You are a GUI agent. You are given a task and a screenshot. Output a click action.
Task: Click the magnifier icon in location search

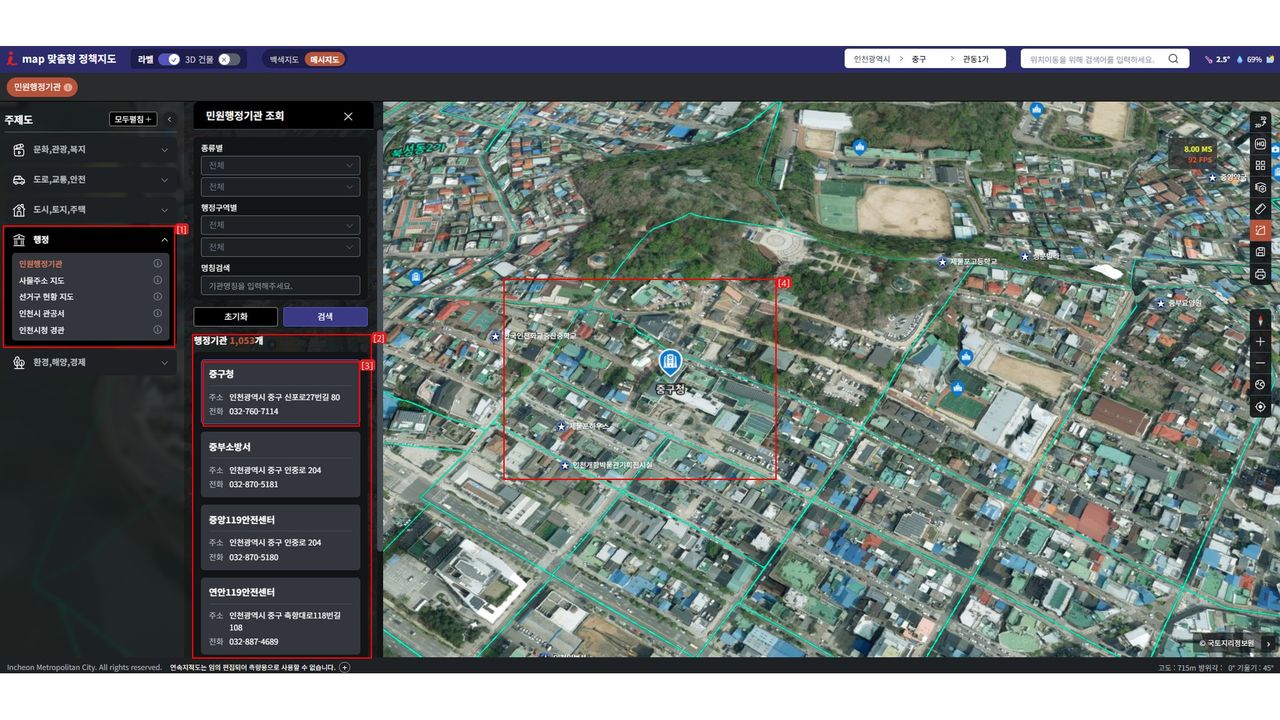pyautogui.click(x=1173, y=59)
